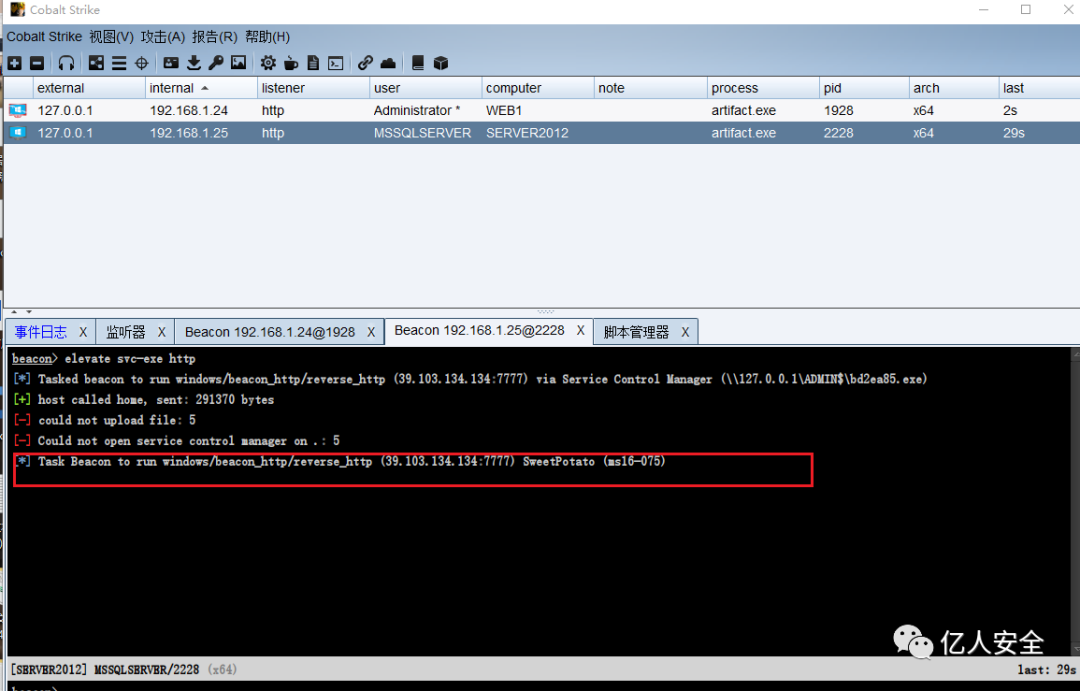Open the 视图(V) menu
This screenshot has width=1080, height=691.
112,37
